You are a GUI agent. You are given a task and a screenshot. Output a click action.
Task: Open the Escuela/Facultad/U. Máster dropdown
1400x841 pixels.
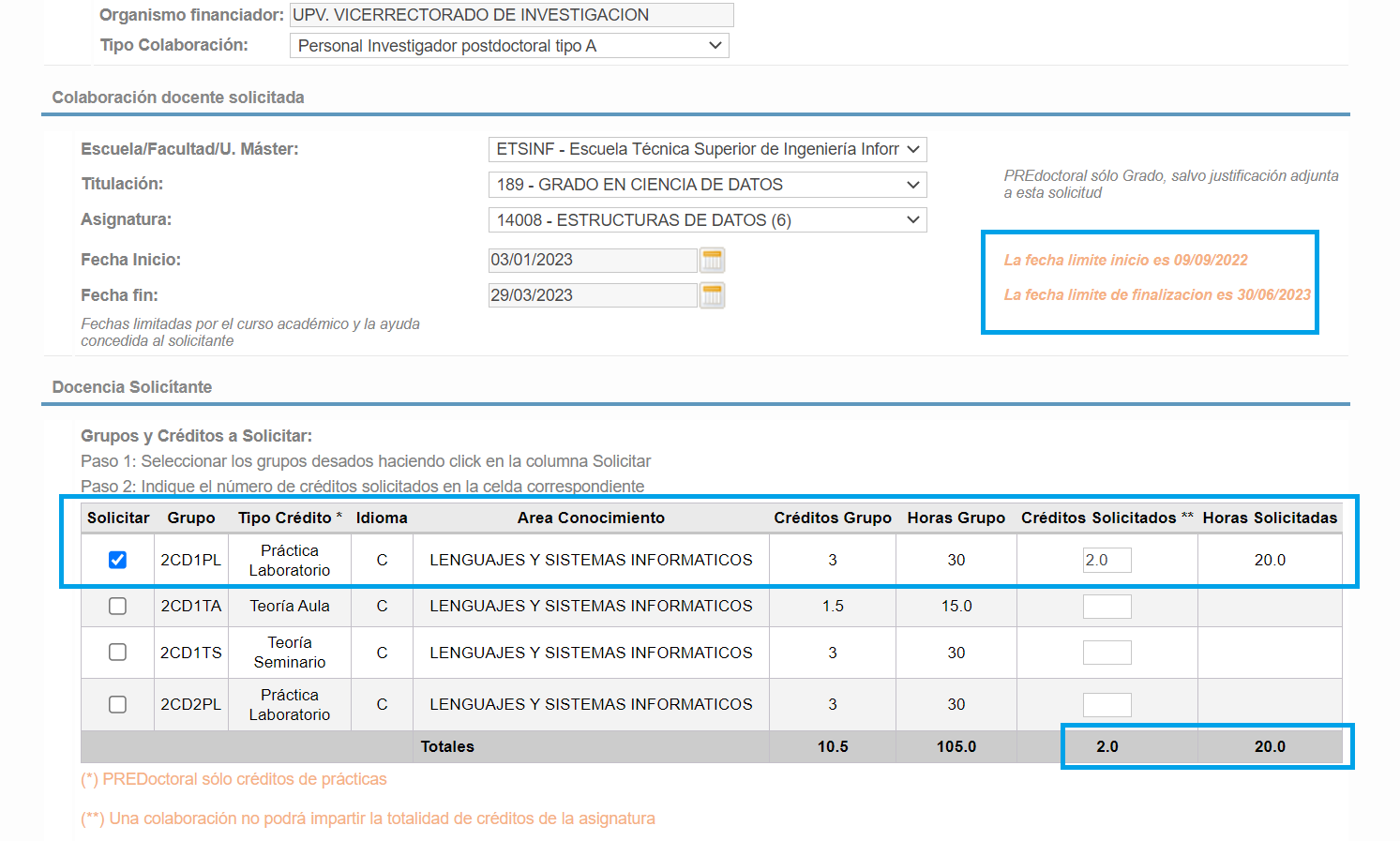click(707, 149)
